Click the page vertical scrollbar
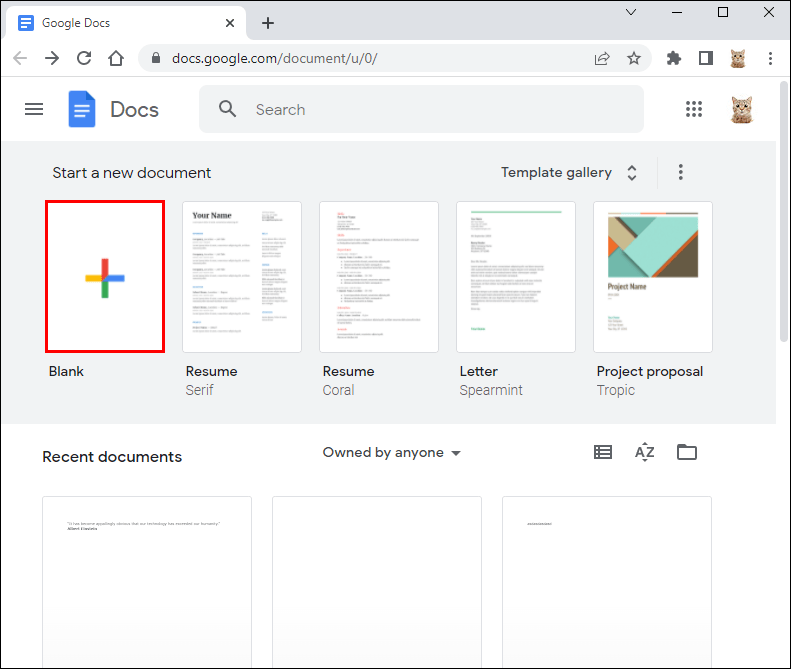 [783, 212]
